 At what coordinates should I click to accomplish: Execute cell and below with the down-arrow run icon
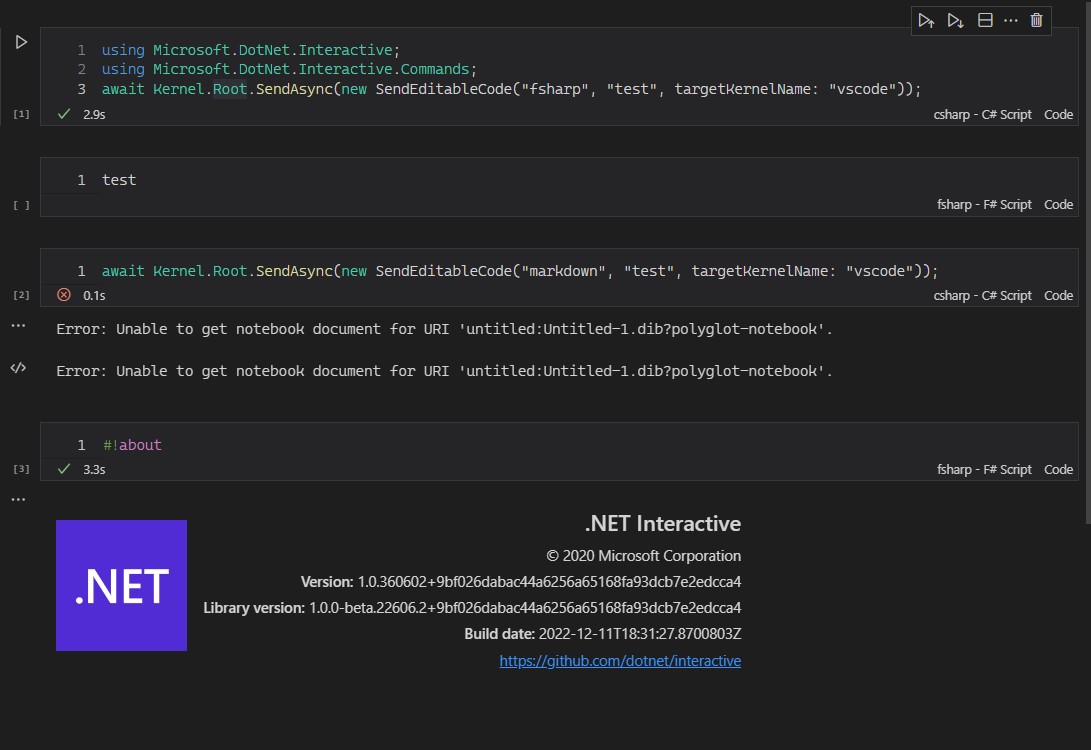tap(953, 20)
